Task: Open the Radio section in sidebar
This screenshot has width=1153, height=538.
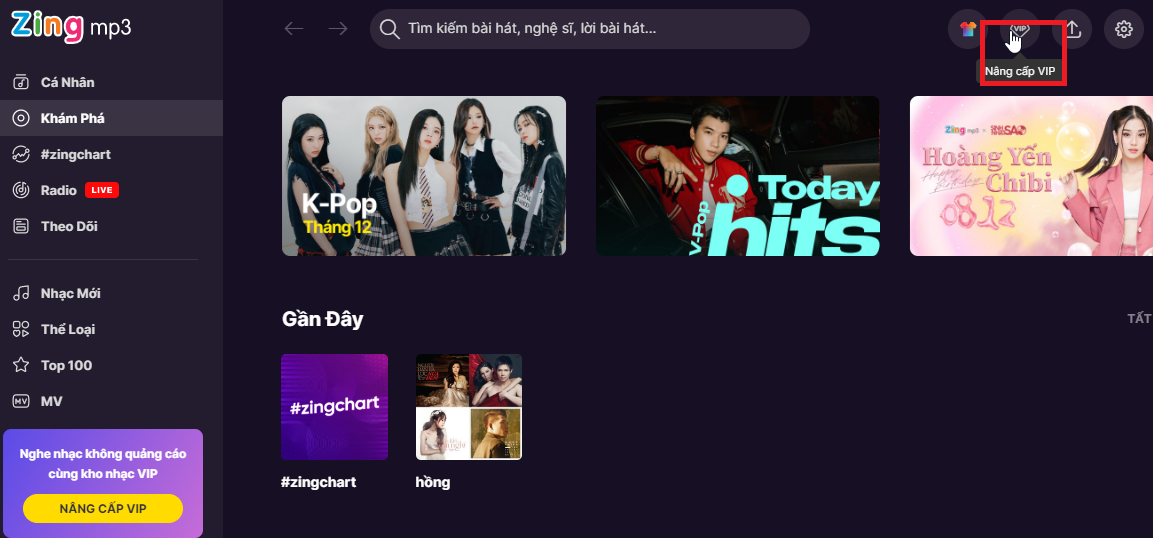Action: tap(59, 190)
